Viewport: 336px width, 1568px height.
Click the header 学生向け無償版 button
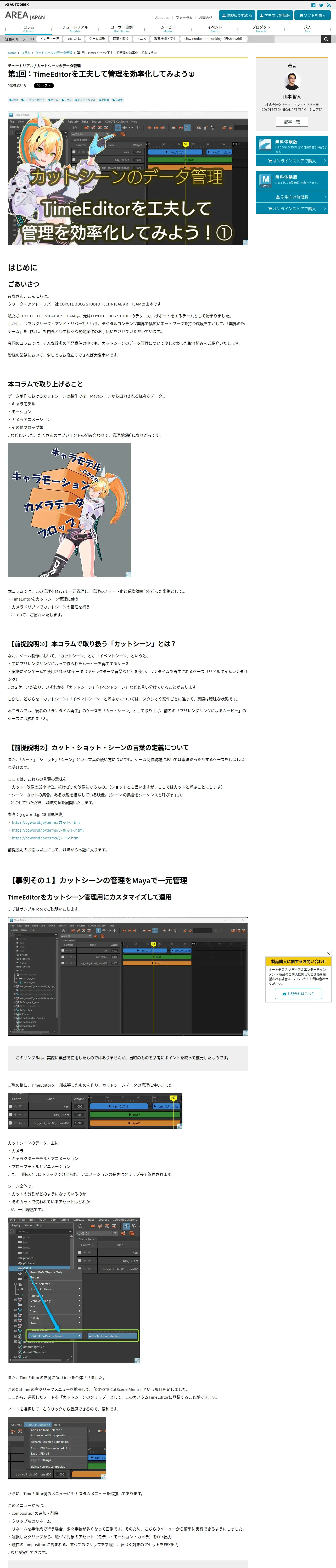(275, 15)
